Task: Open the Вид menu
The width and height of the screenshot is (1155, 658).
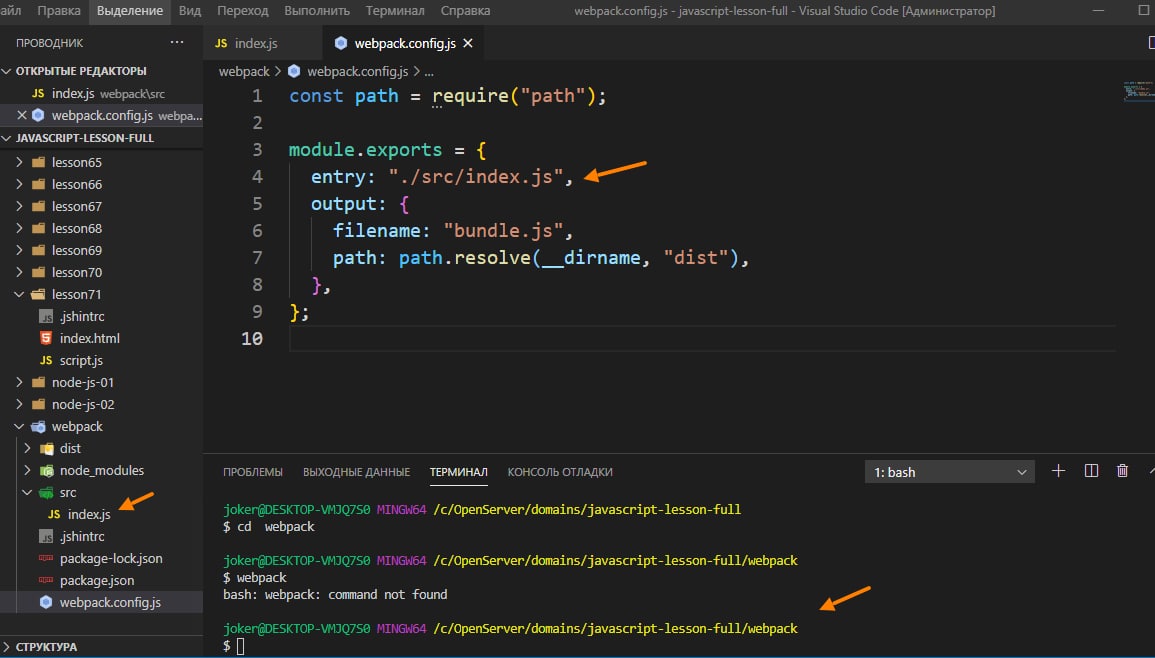Action: 190,11
